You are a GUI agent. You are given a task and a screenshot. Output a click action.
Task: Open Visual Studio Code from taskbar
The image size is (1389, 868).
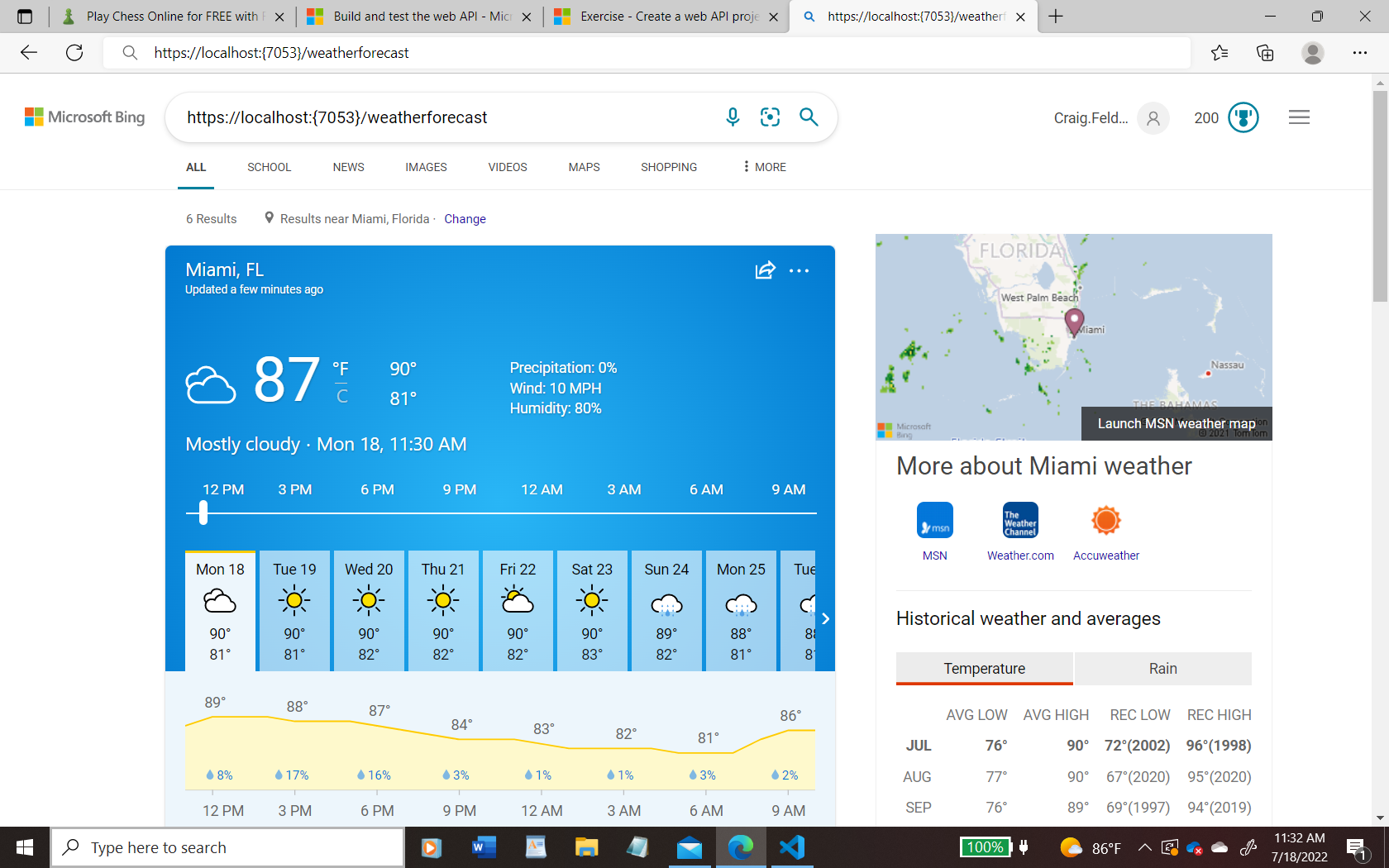tap(792, 847)
